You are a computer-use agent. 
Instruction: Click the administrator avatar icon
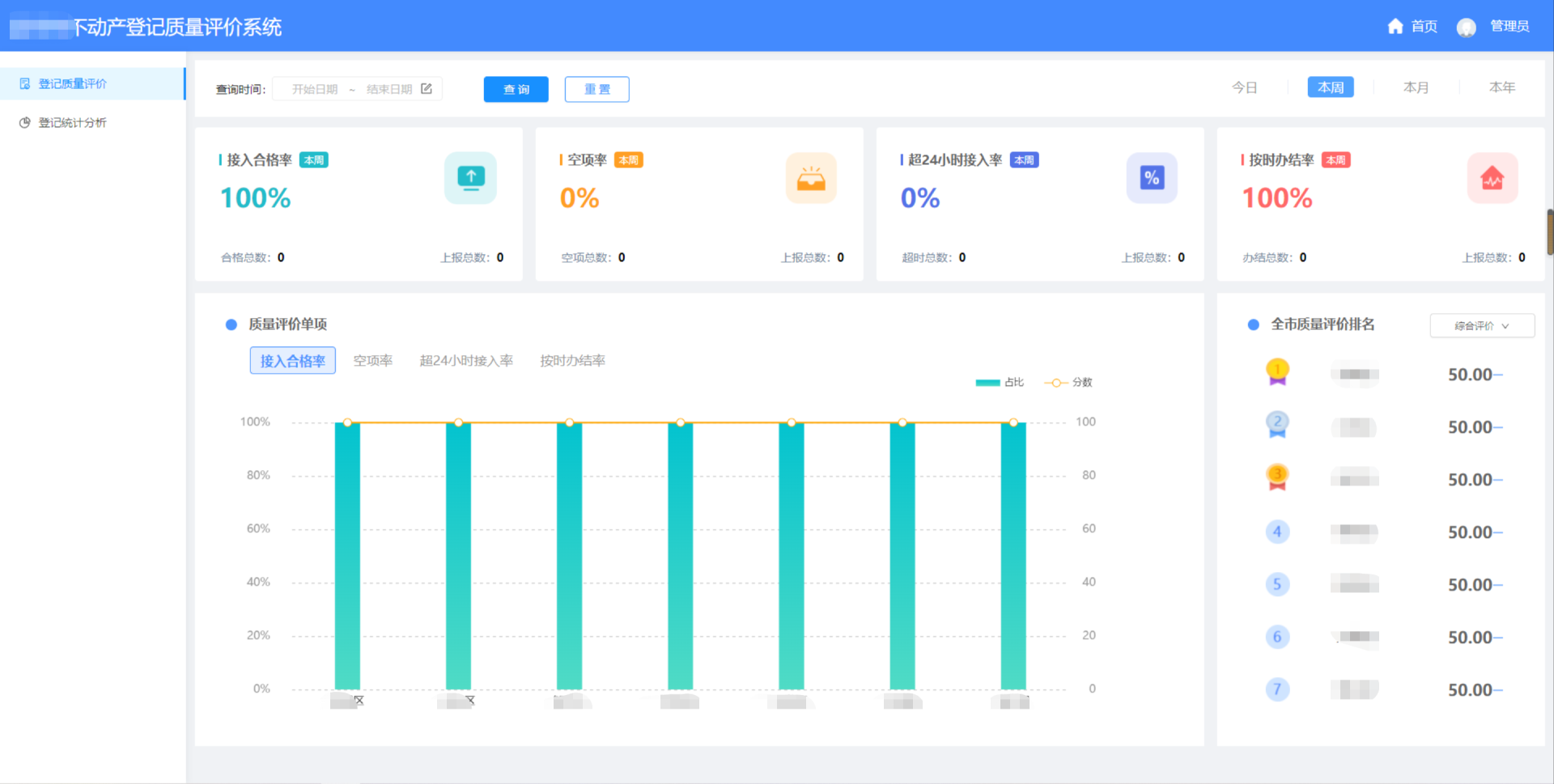point(1466,28)
